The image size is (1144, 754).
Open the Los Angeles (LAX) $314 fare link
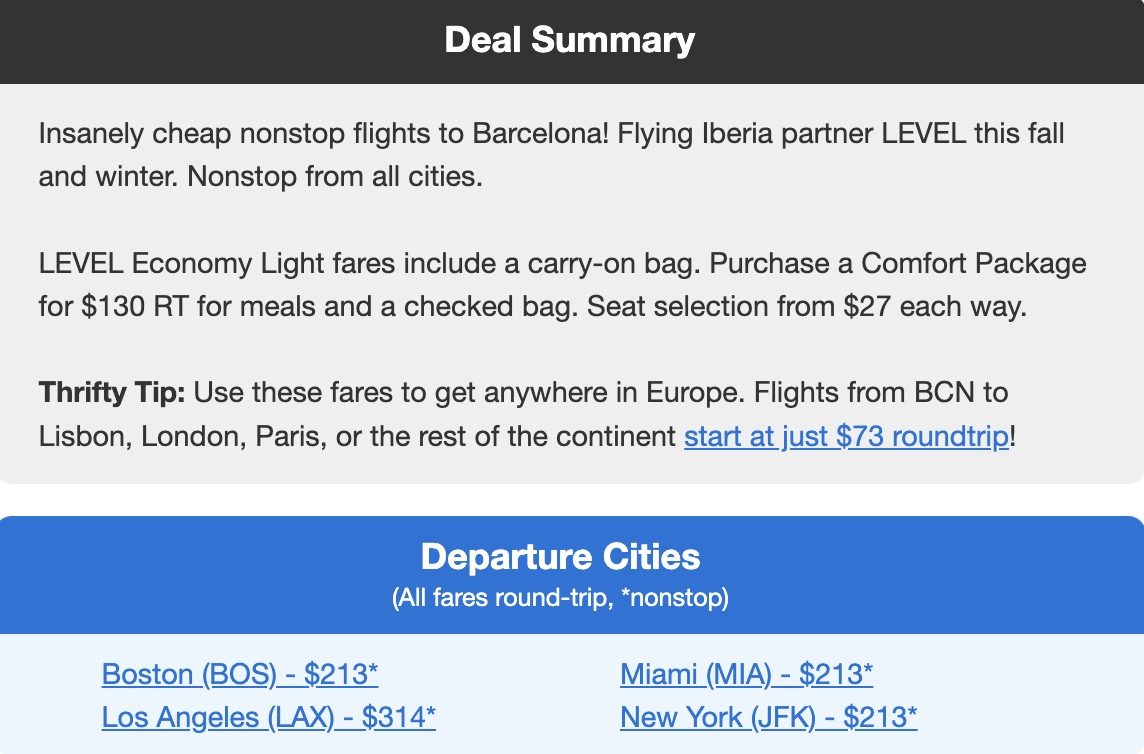coord(266,717)
